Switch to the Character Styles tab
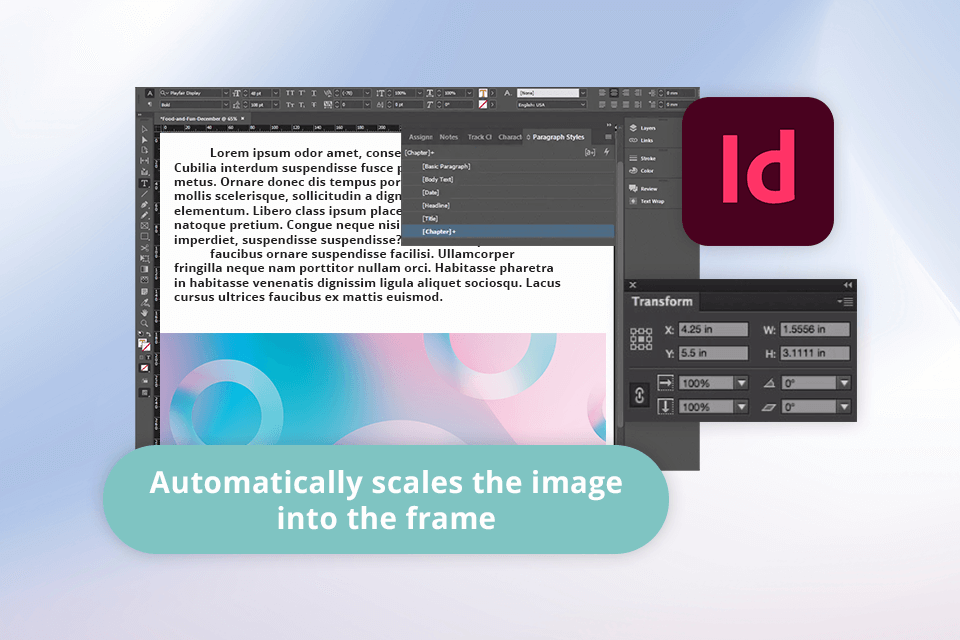This screenshot has width=960, height=640. 510,137
